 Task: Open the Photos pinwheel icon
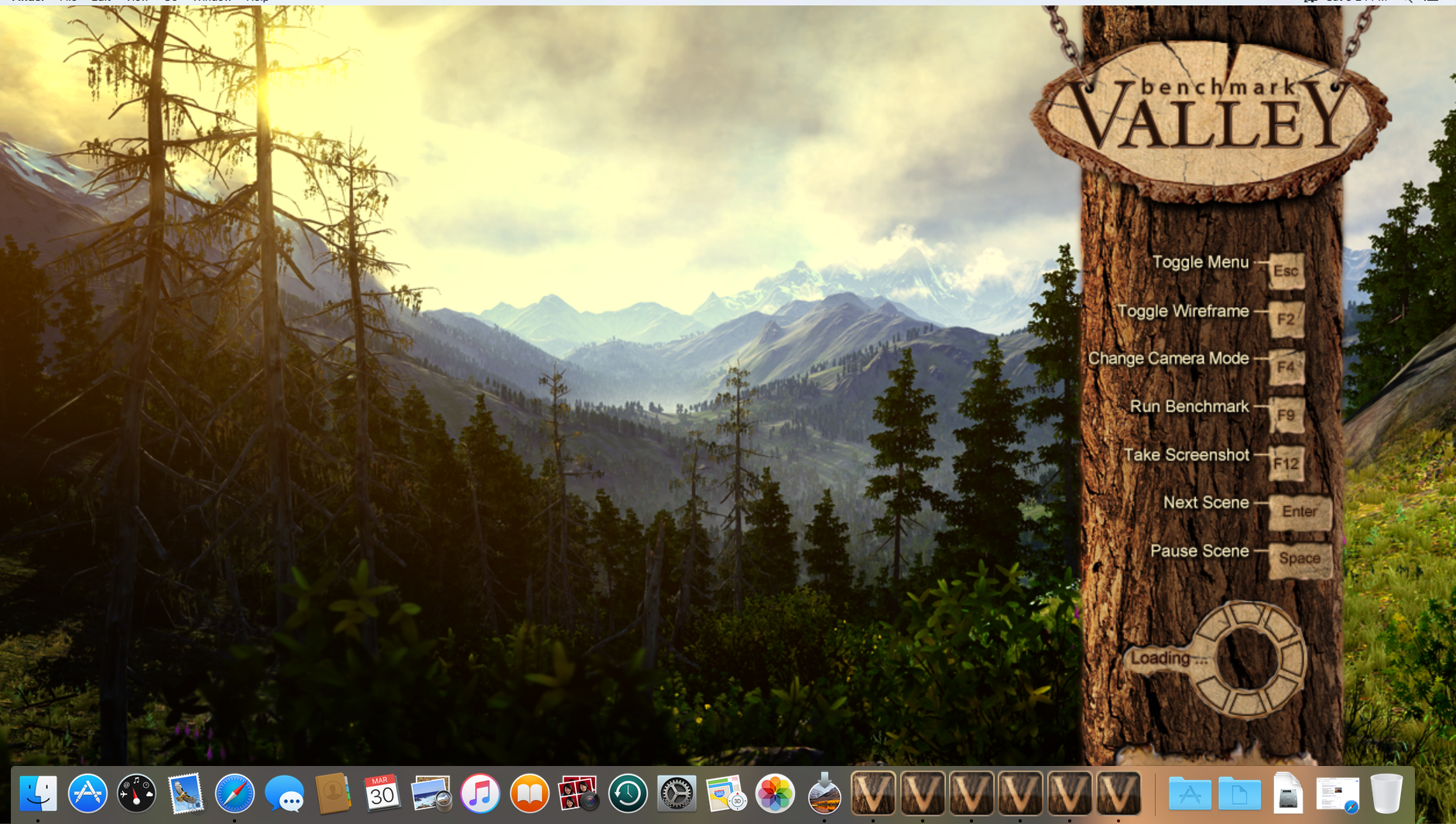775,793
